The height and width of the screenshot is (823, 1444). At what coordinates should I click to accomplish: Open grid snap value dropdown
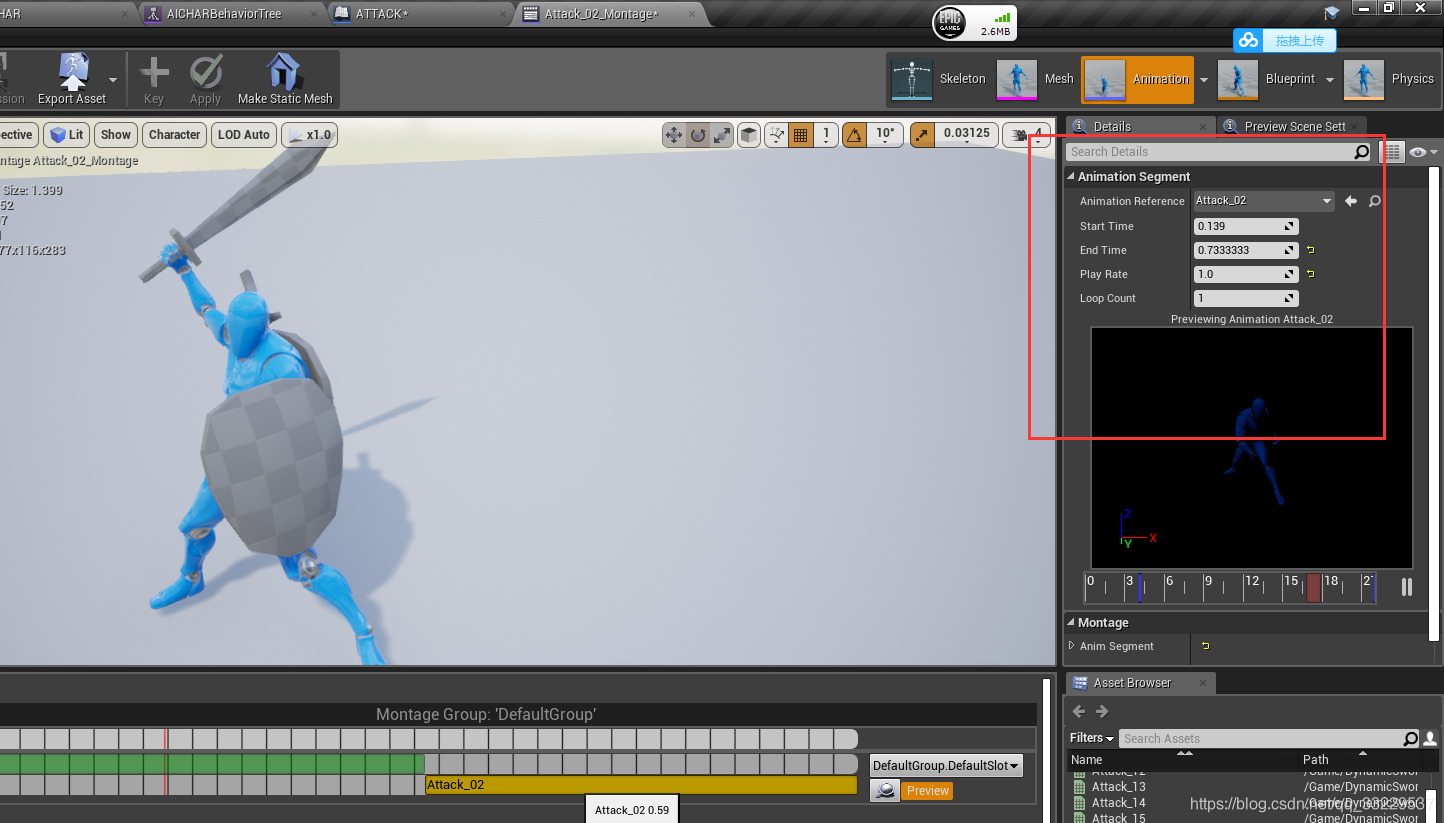825,135
